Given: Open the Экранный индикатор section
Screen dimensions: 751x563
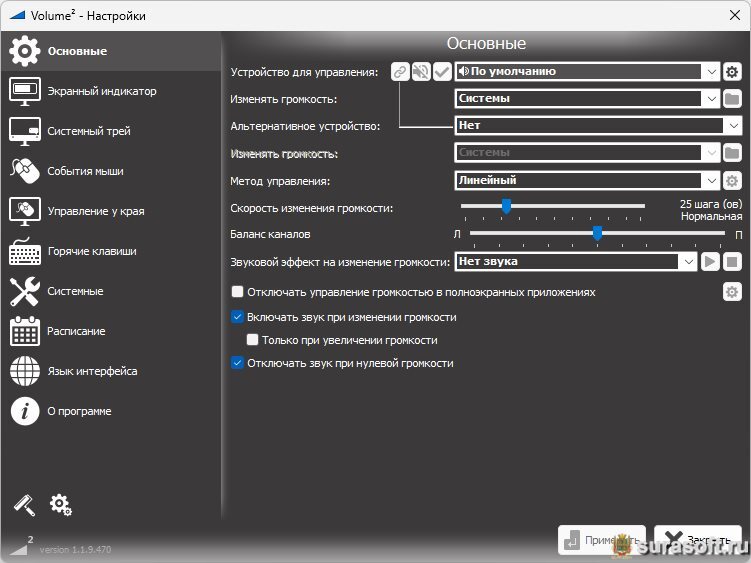Looking at the screenshot, I should click(x=111, y=91).
